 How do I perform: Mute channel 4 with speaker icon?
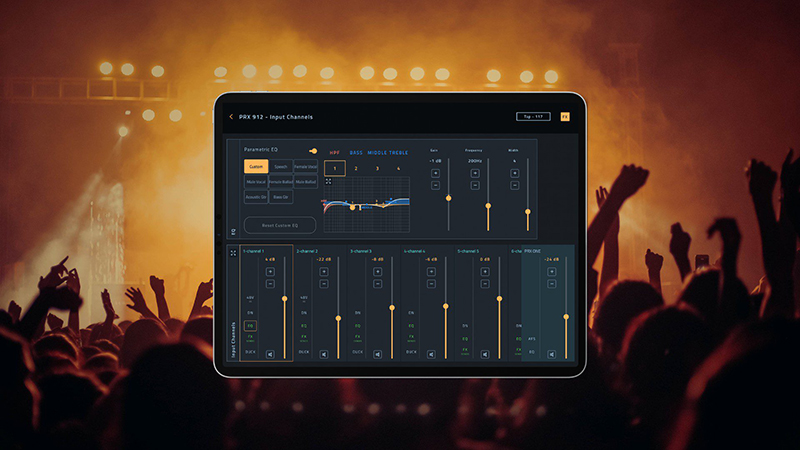click(x=431, y=354)
